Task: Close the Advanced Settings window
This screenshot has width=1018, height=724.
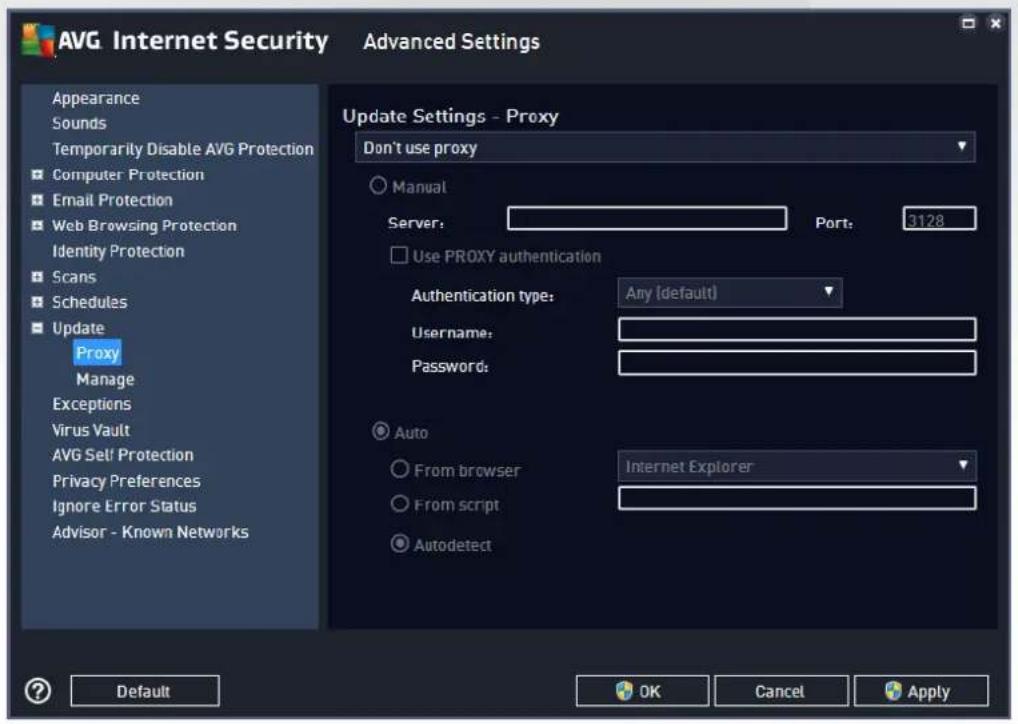Action: click(x=995, y=23)
